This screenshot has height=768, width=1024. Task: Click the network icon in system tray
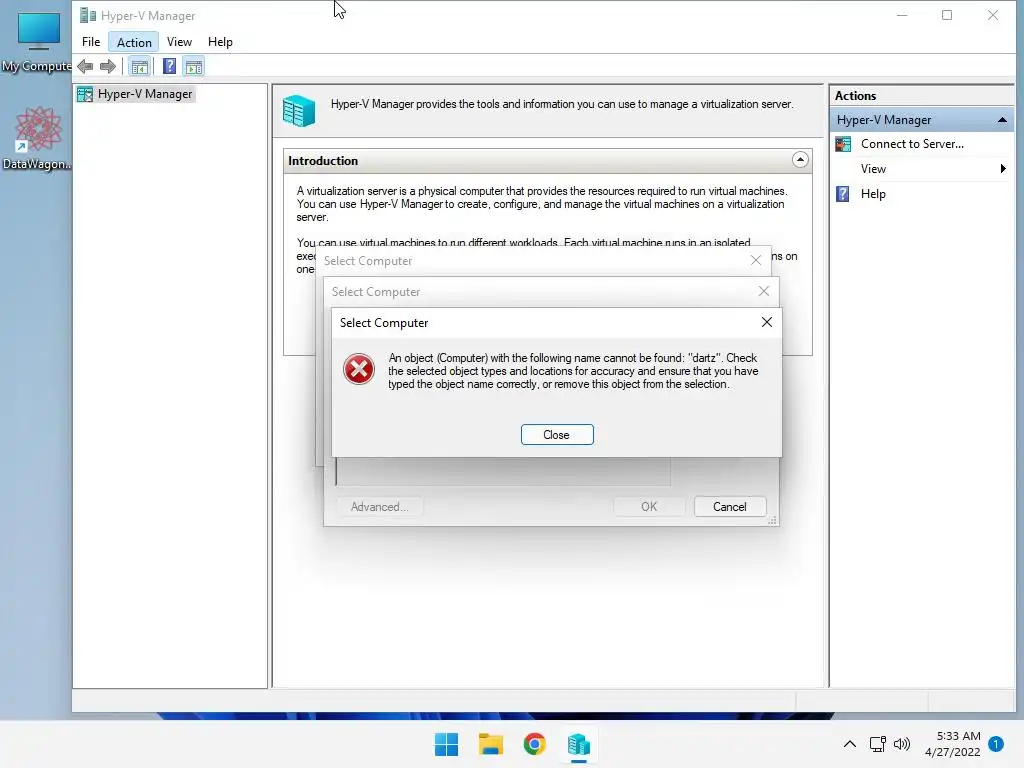point(878,744)
